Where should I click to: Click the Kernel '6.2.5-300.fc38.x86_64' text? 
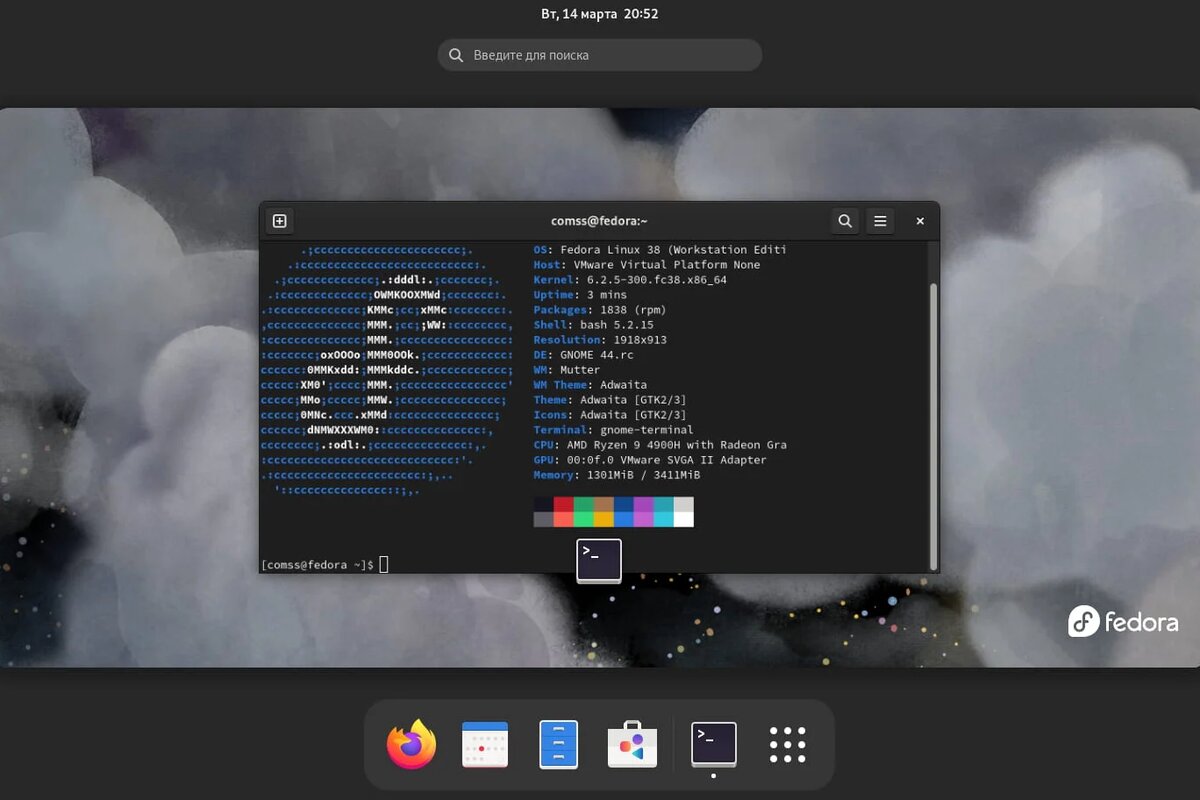(x=657, y=280)
